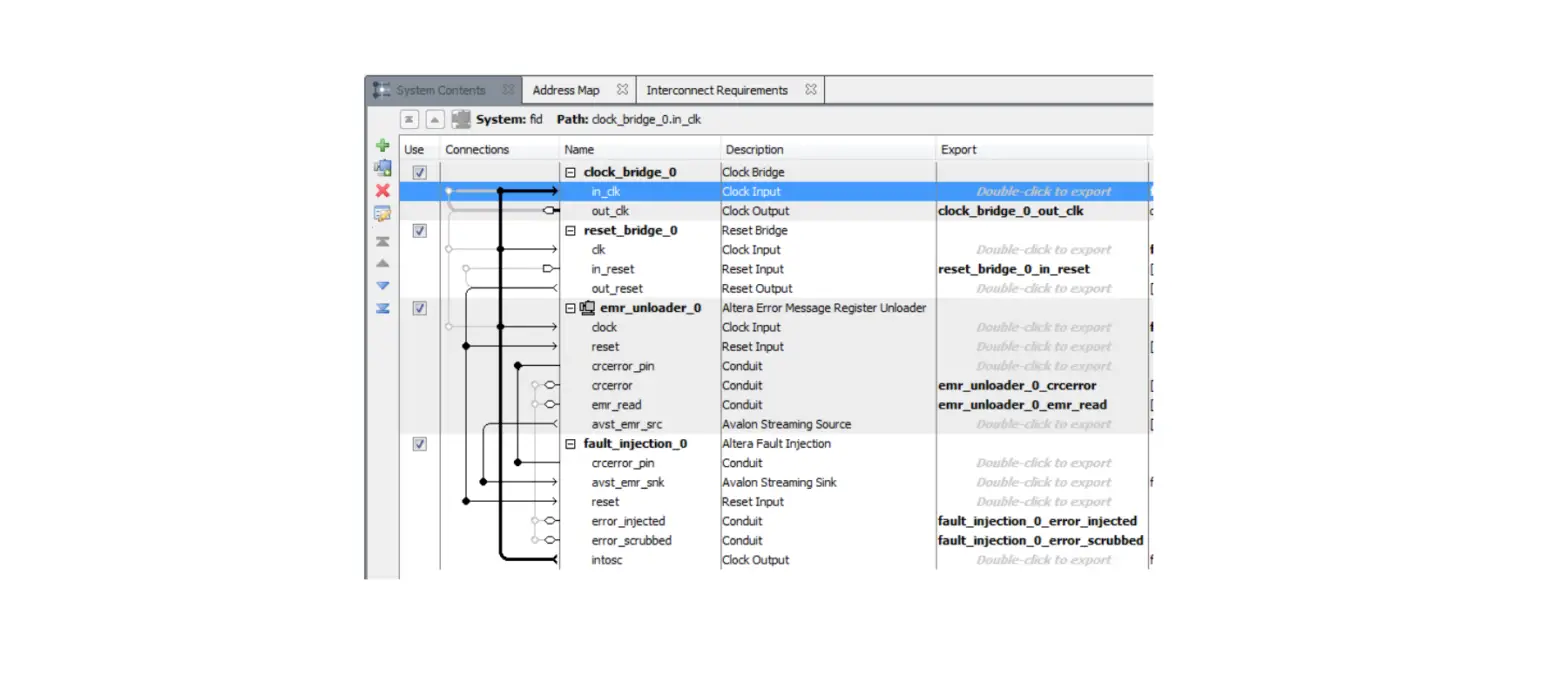Click the export field for intosc

pyautogui.click(x=1043, y=560)
